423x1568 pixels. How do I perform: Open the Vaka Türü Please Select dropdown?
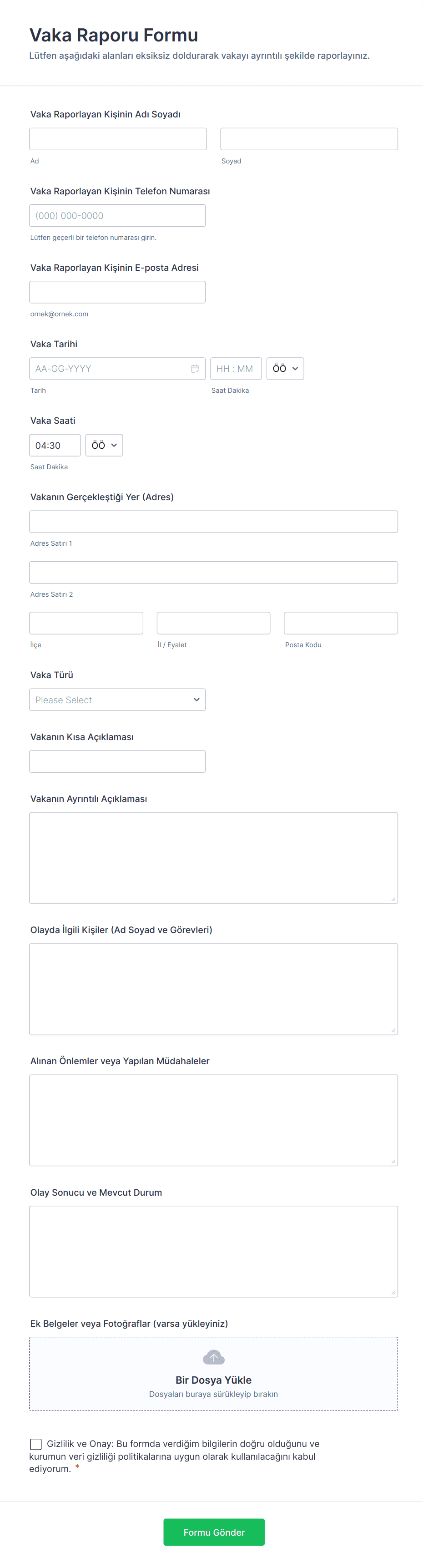(117, 700)
